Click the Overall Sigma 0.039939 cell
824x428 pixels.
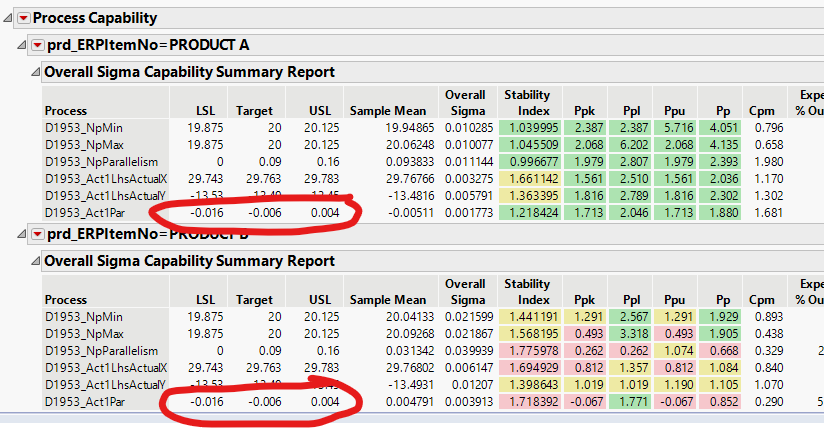point(469,351)
